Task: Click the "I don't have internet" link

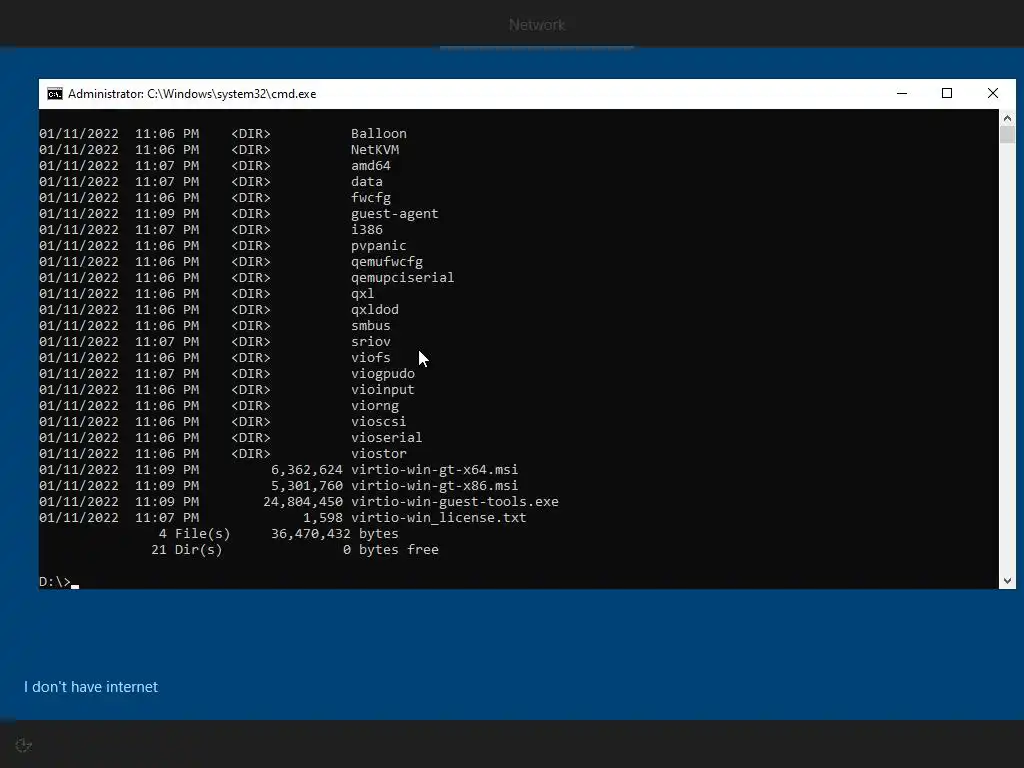Action: pos(91,687)
